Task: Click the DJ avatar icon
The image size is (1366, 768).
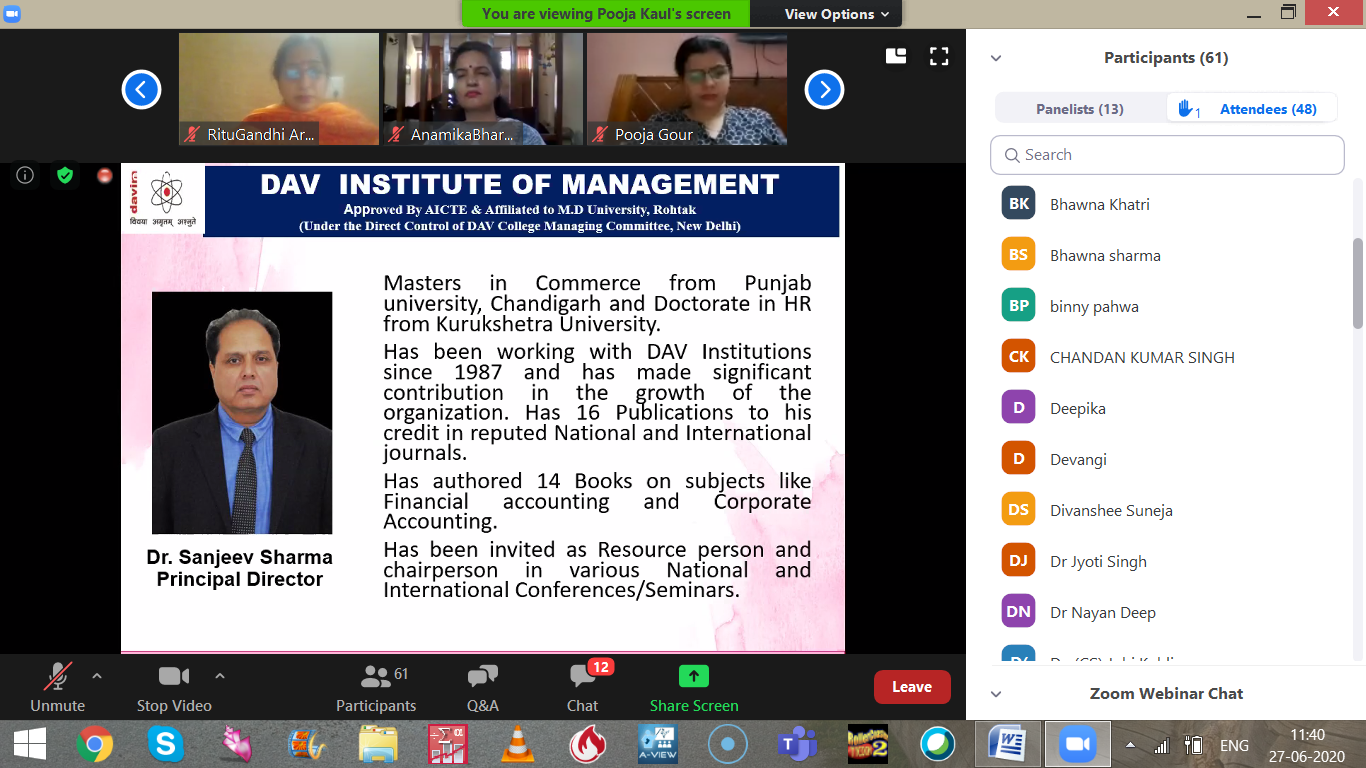Action: coord(1018,560)
